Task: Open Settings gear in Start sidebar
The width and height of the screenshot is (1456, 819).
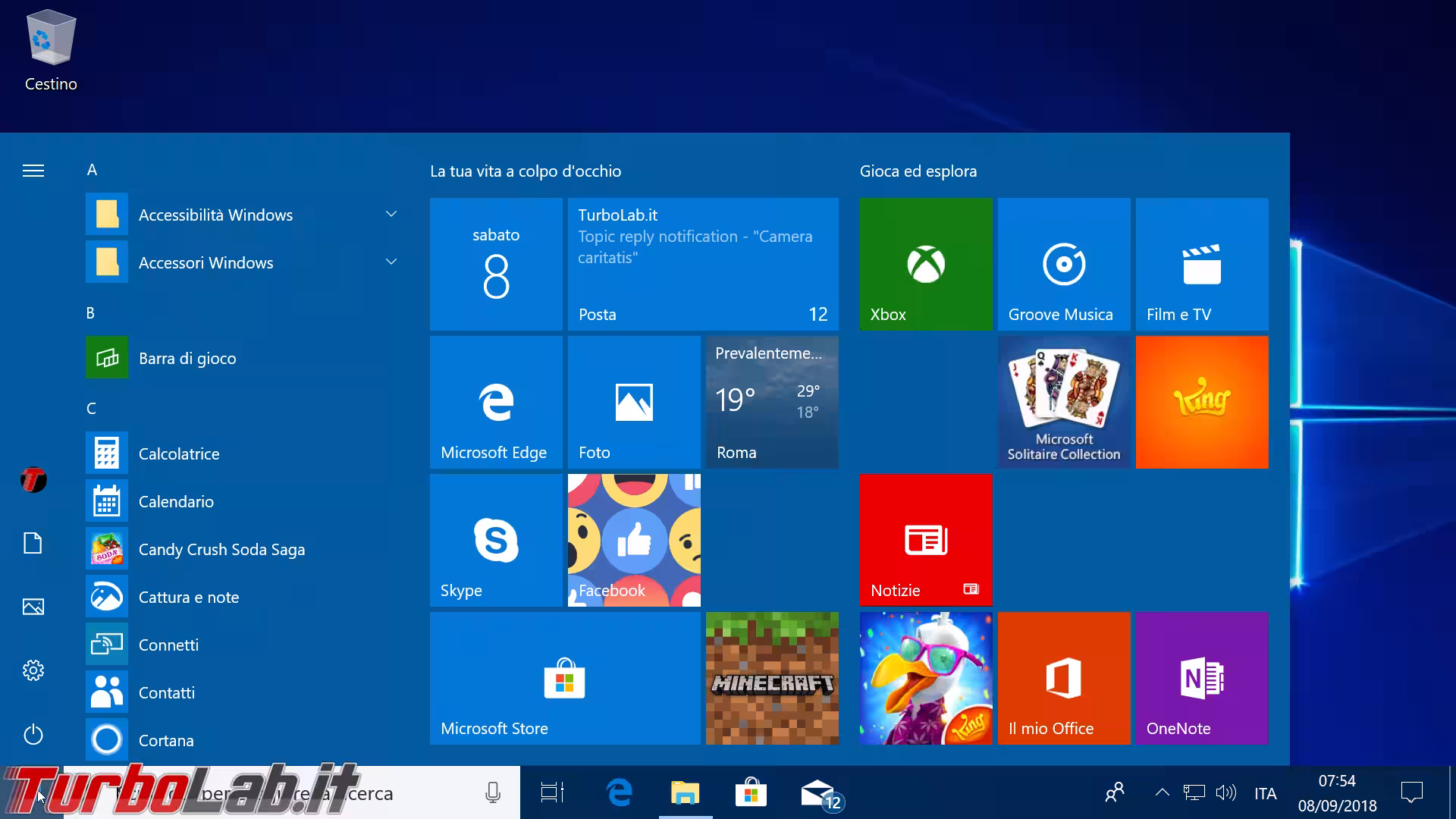Action: (x=33, y=670)
